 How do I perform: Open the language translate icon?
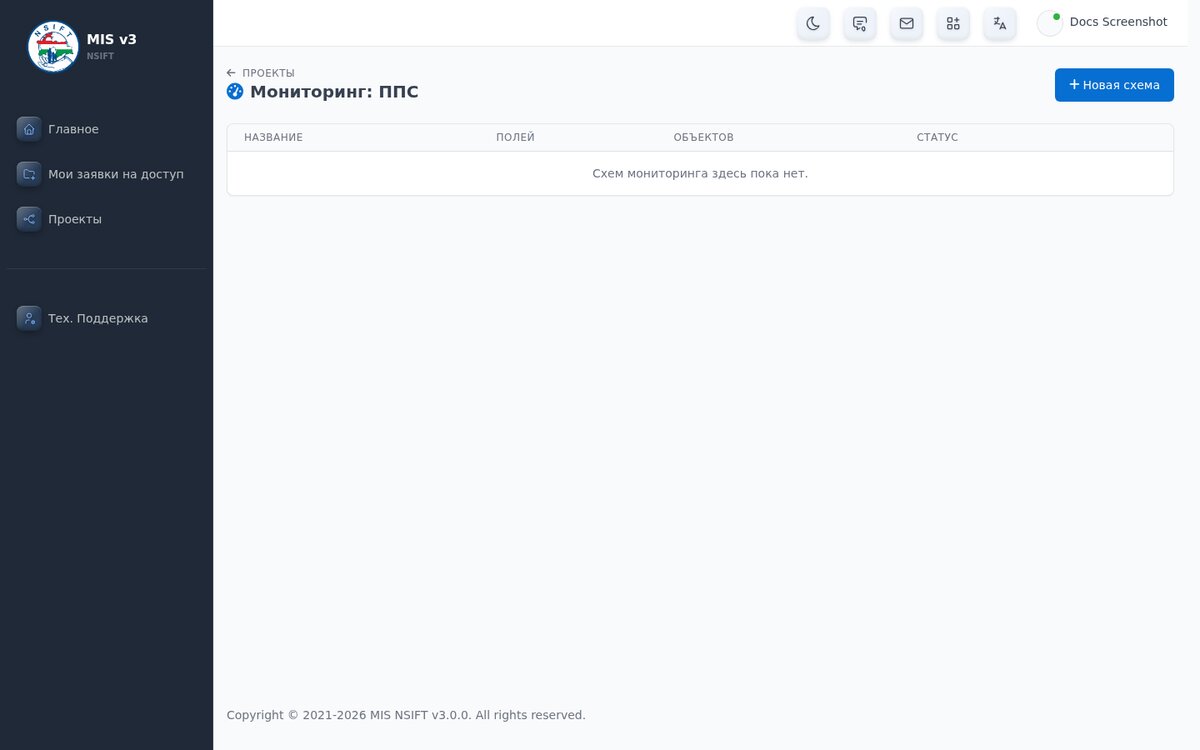(1000, 23)
